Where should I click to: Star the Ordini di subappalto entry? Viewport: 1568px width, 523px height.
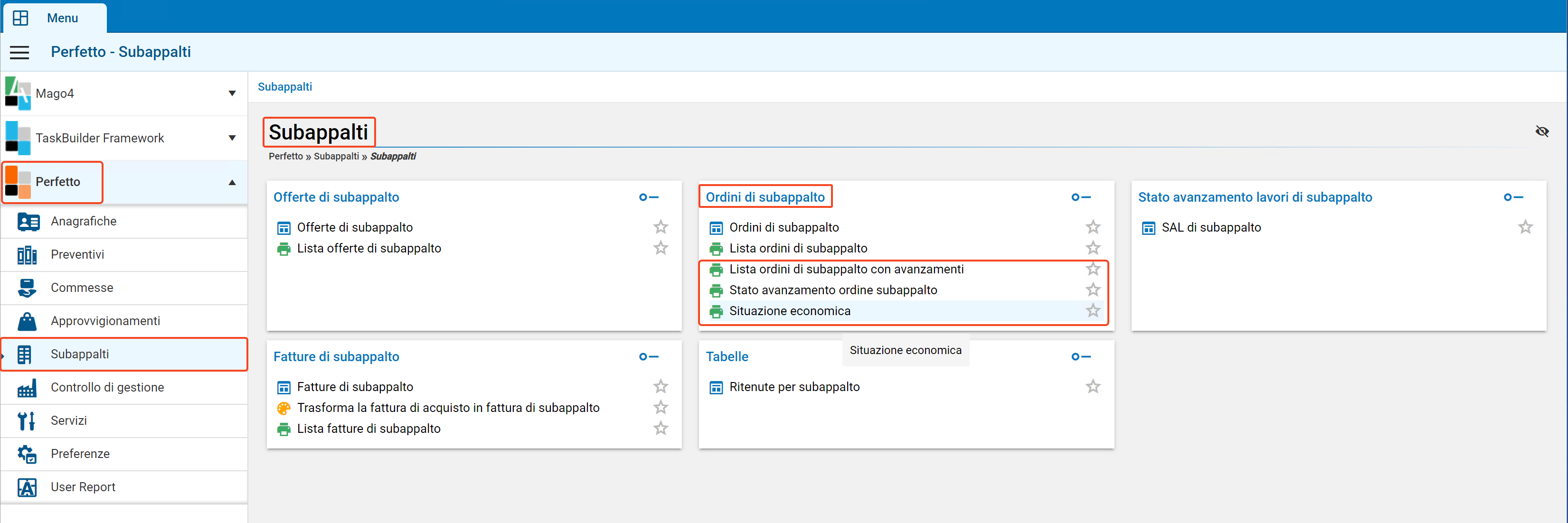pos(1093,227)
